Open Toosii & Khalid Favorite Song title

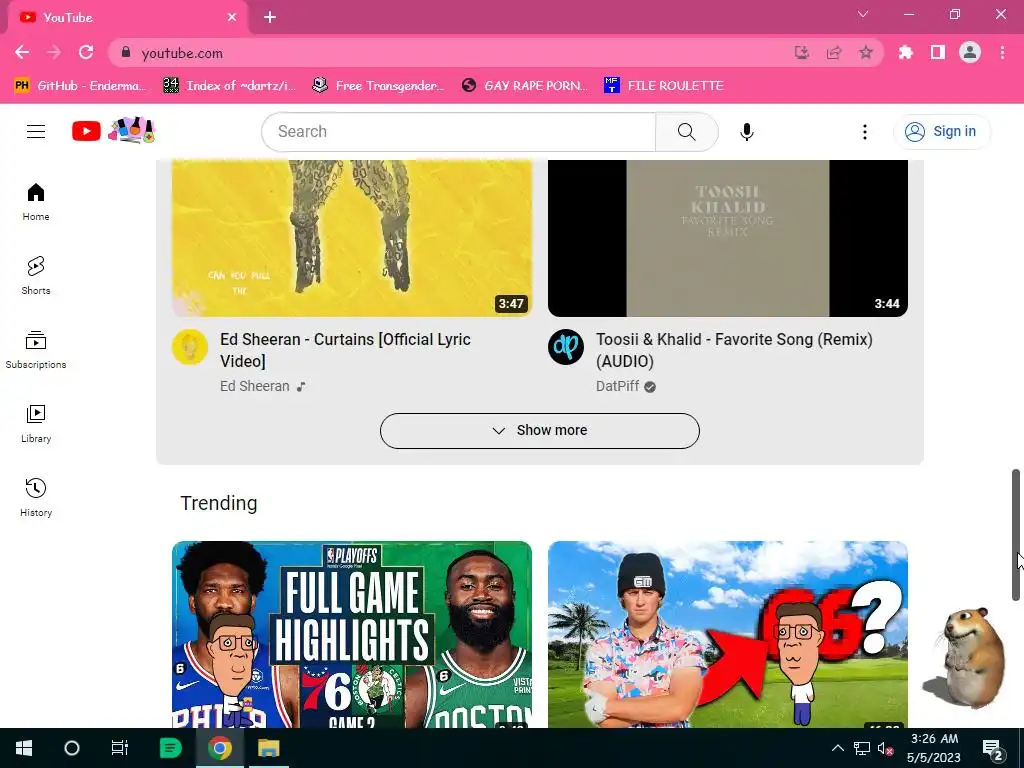tap(734, 350)
